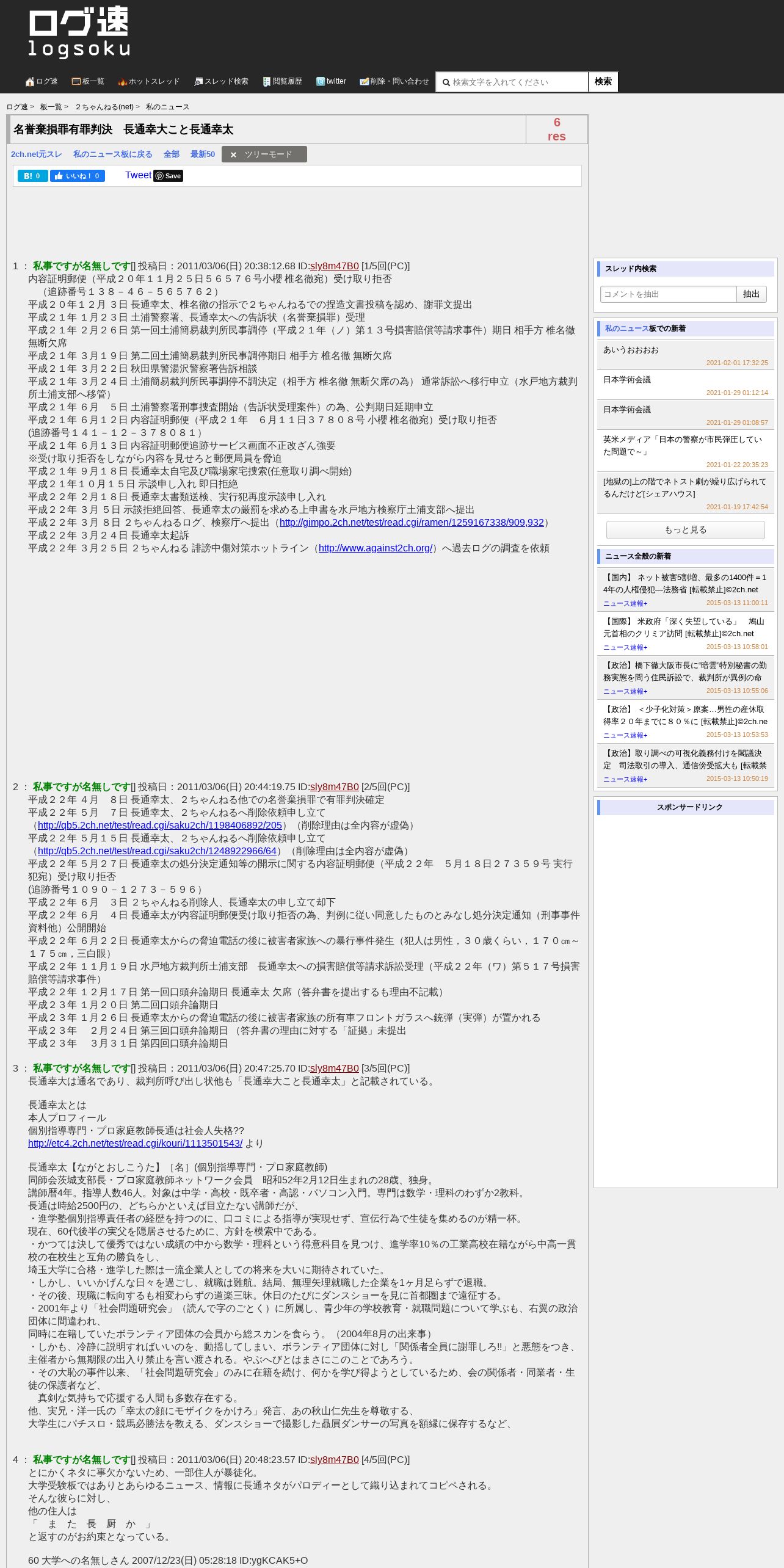Open the あいうおおおお thread entry

[686, 355]
